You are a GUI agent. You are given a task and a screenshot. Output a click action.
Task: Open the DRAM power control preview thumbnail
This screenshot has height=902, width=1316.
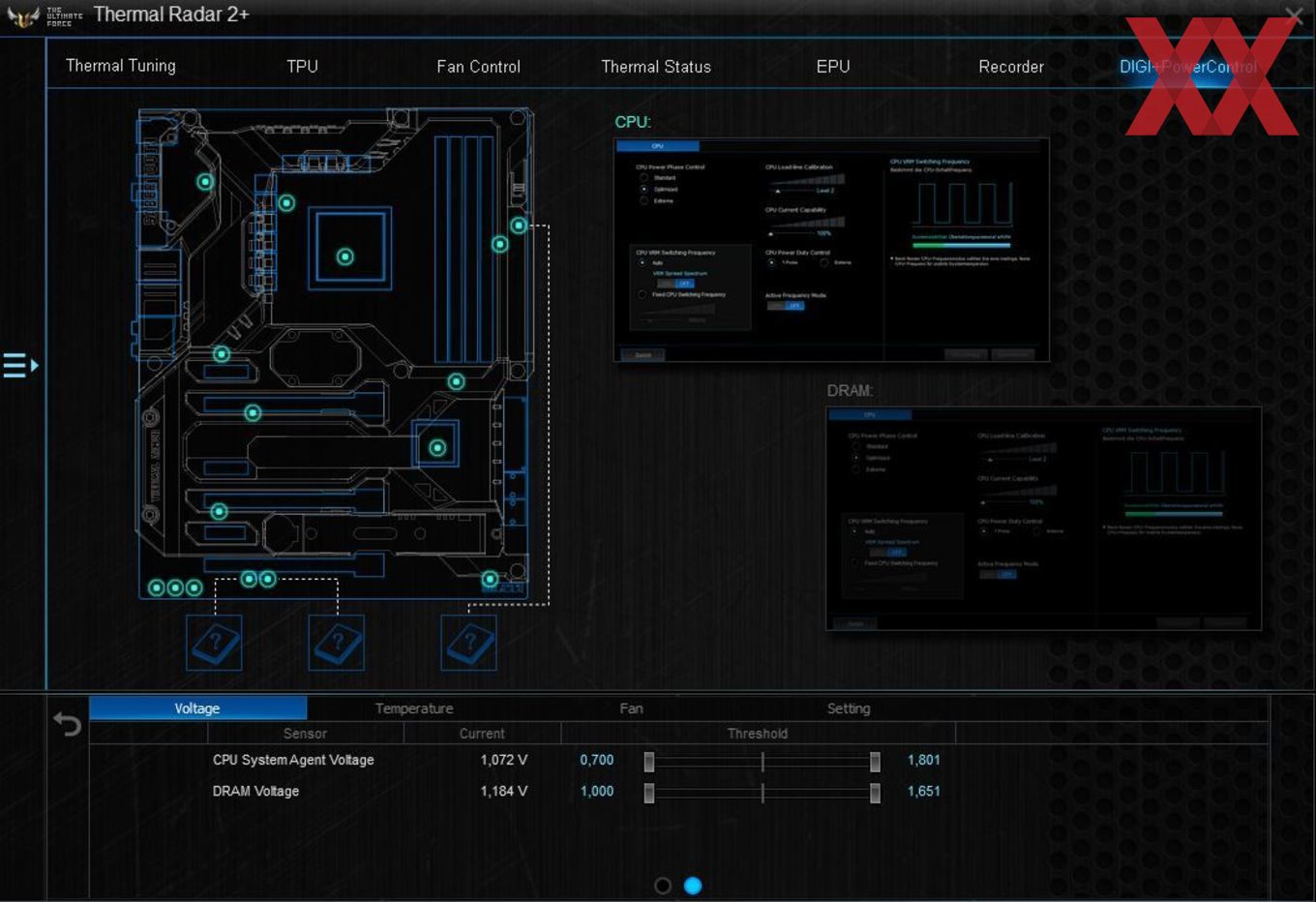(1043, 519)
